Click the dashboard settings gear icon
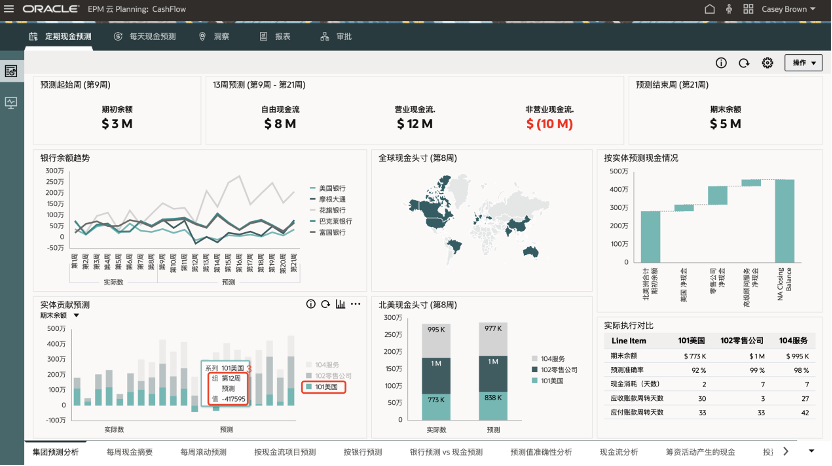The height and width of the screenshot is (466, 832). tap(767, 63)
